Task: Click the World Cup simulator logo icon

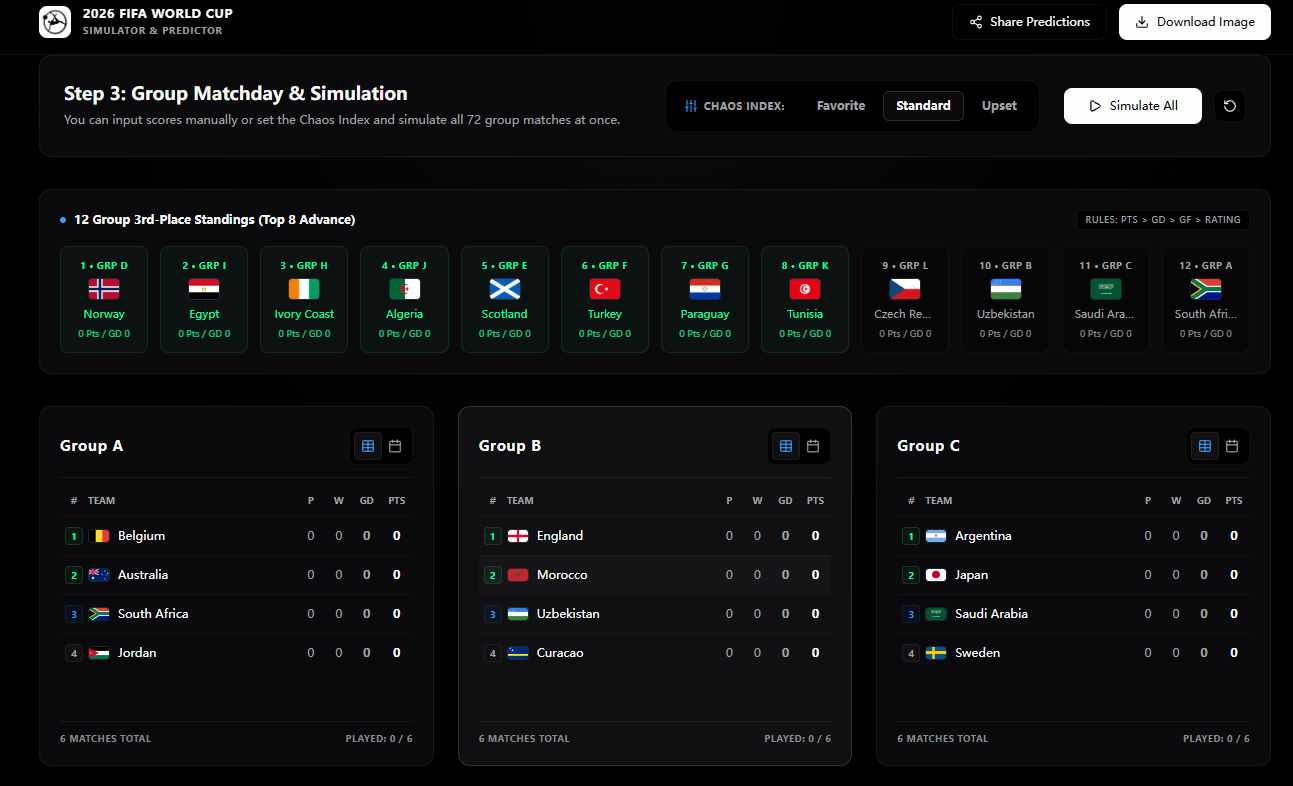Action: [x=55, y=22]
